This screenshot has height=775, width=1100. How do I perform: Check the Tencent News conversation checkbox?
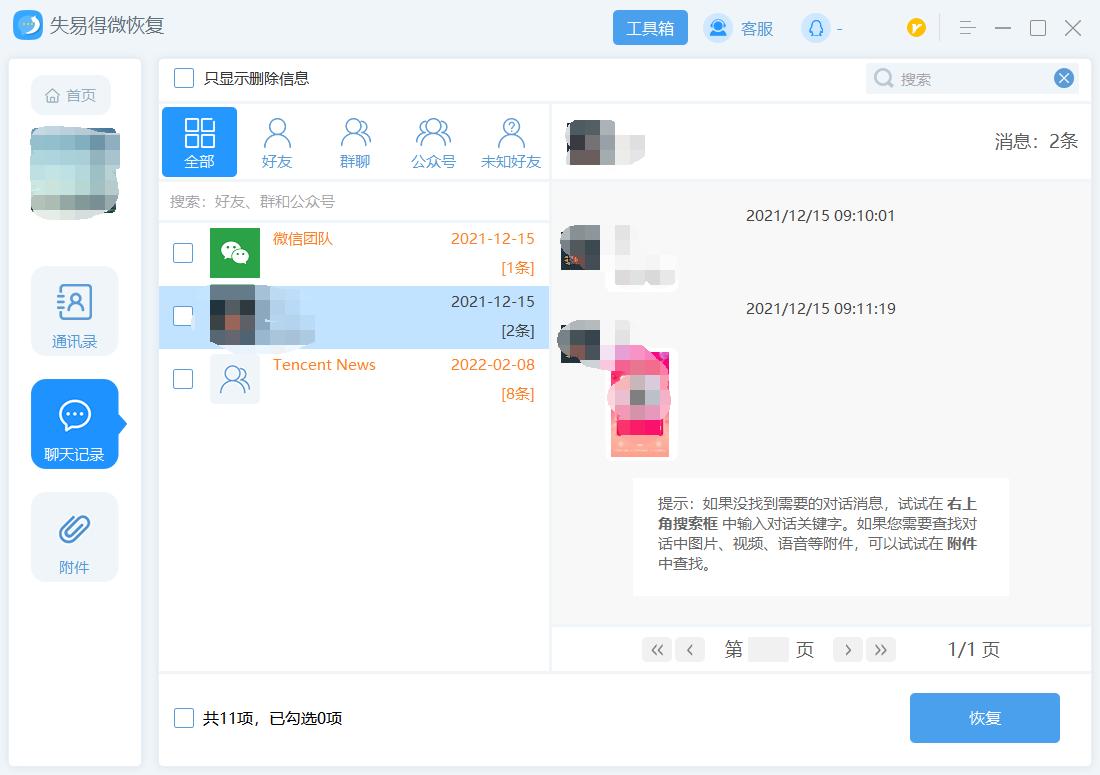pos(183,379)
